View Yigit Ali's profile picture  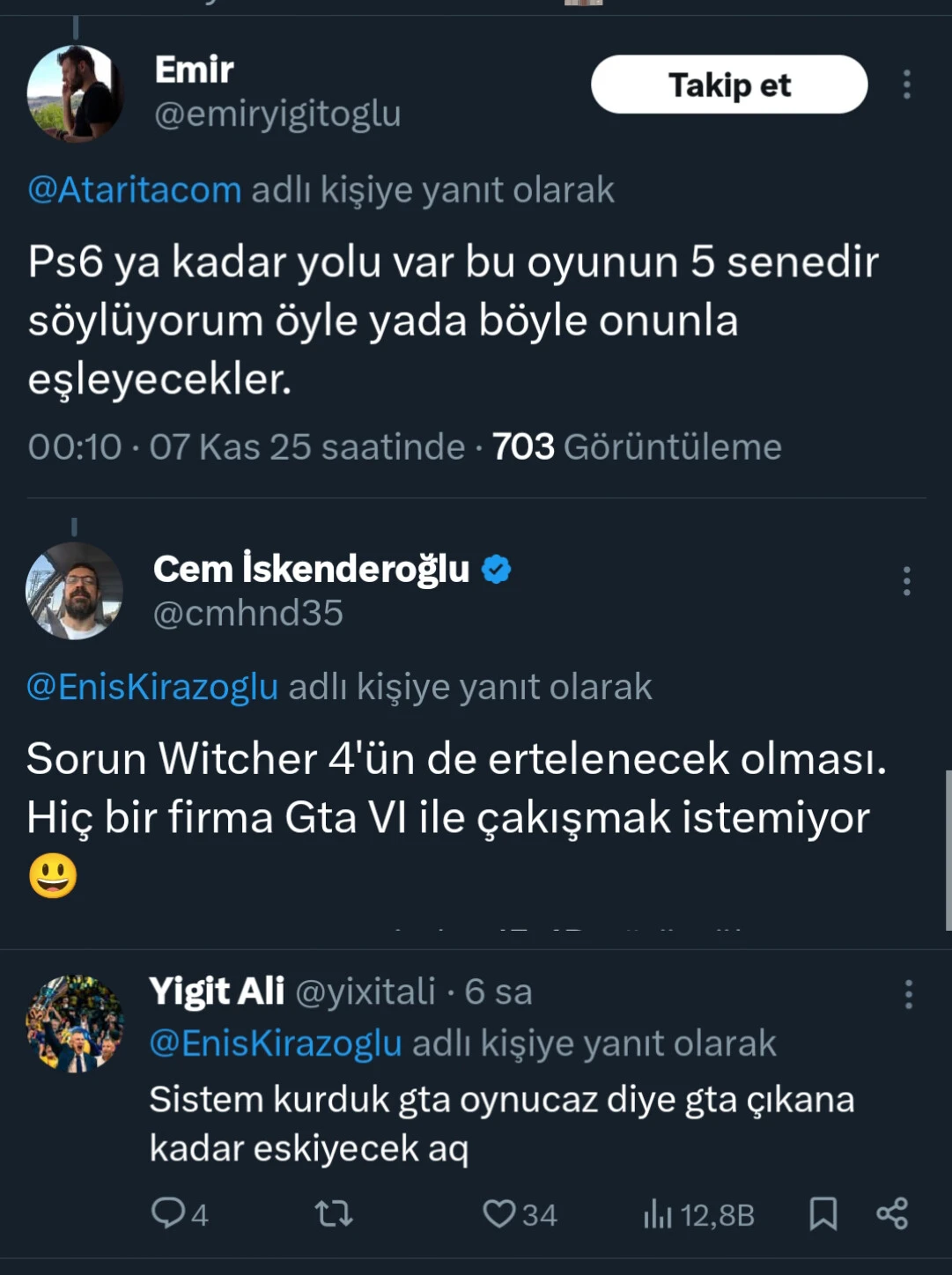coord(75,1023)
